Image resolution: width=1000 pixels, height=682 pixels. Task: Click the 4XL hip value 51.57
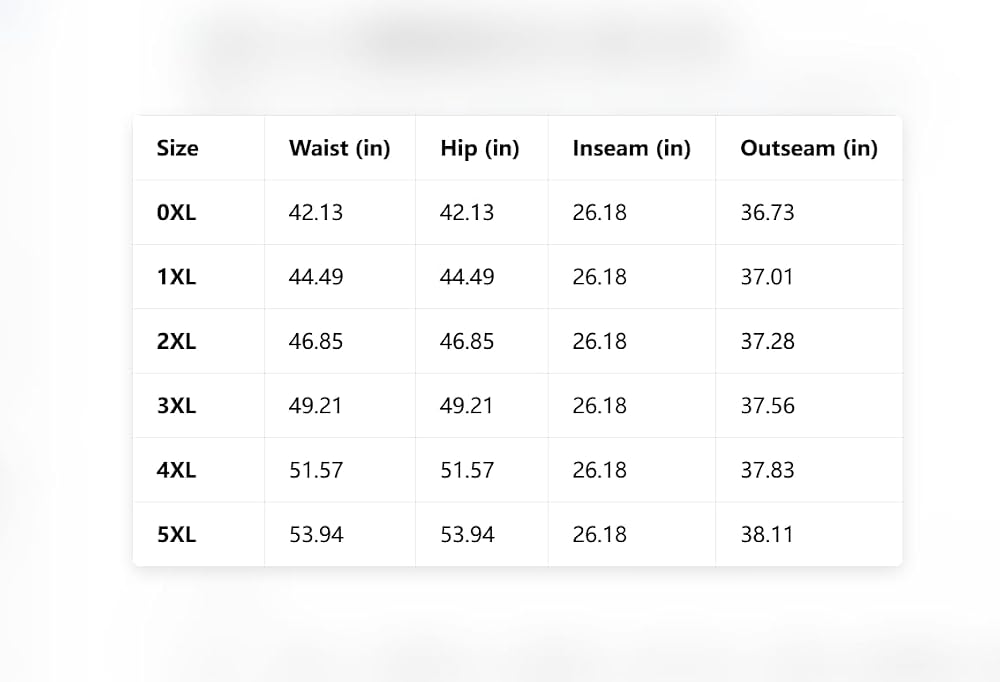point(467,470)
